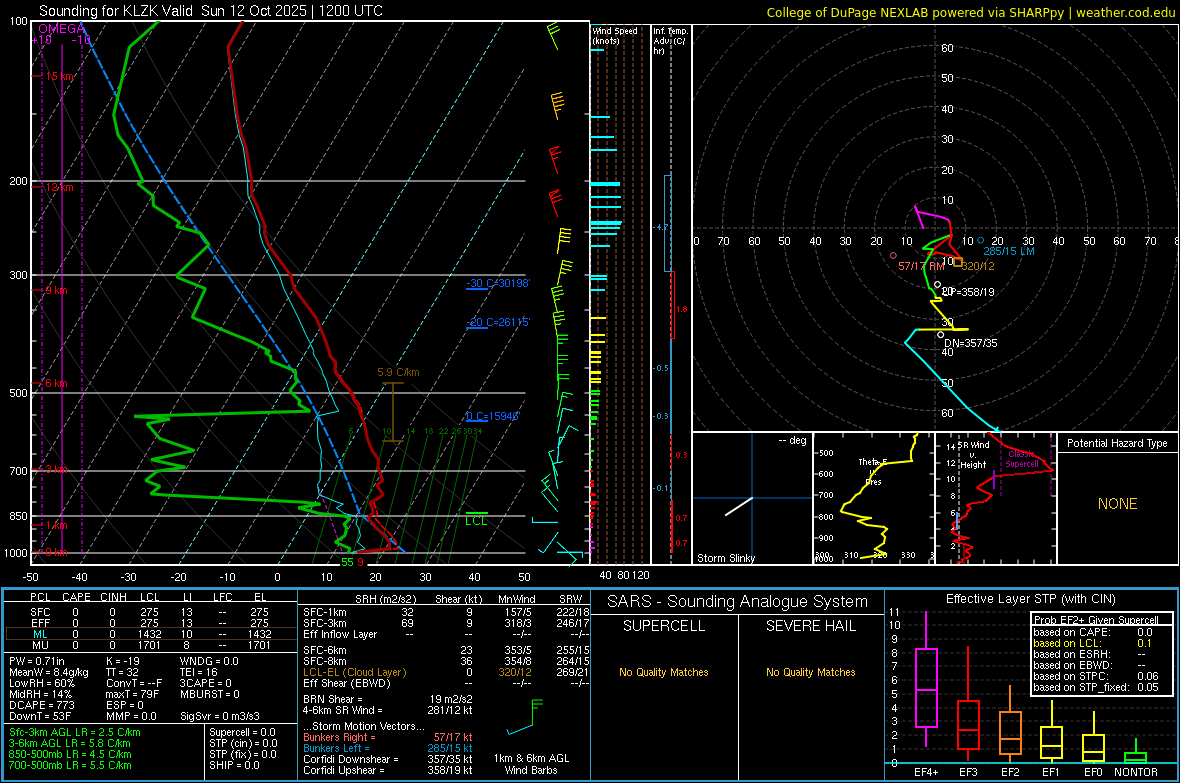Click the K = -19 index value
The image size is (1180, 783).
pyautogui.click(x=123, y=661)
